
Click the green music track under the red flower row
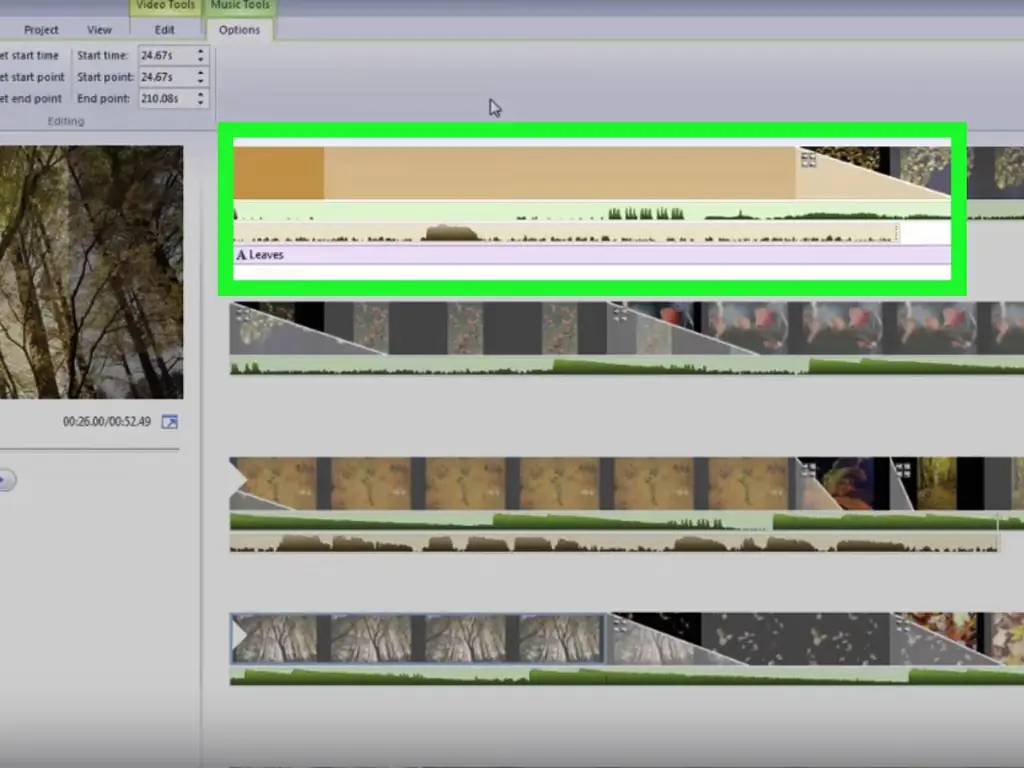(627, 366)
